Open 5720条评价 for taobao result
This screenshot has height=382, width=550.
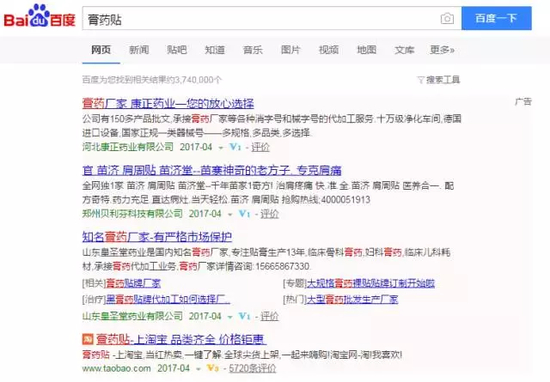click(x=252, y=368)
